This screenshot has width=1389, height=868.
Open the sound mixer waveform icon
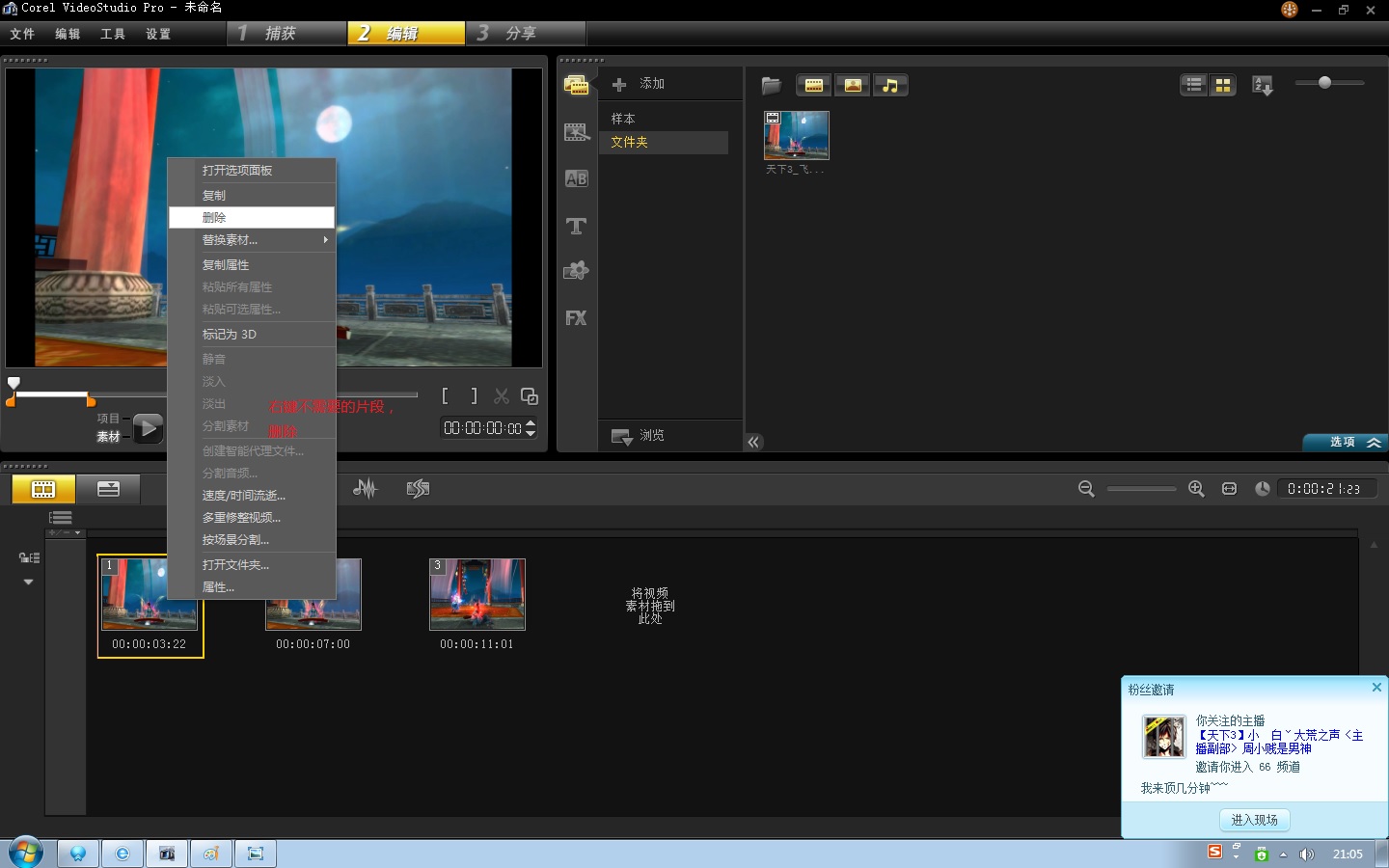point(365,488)
